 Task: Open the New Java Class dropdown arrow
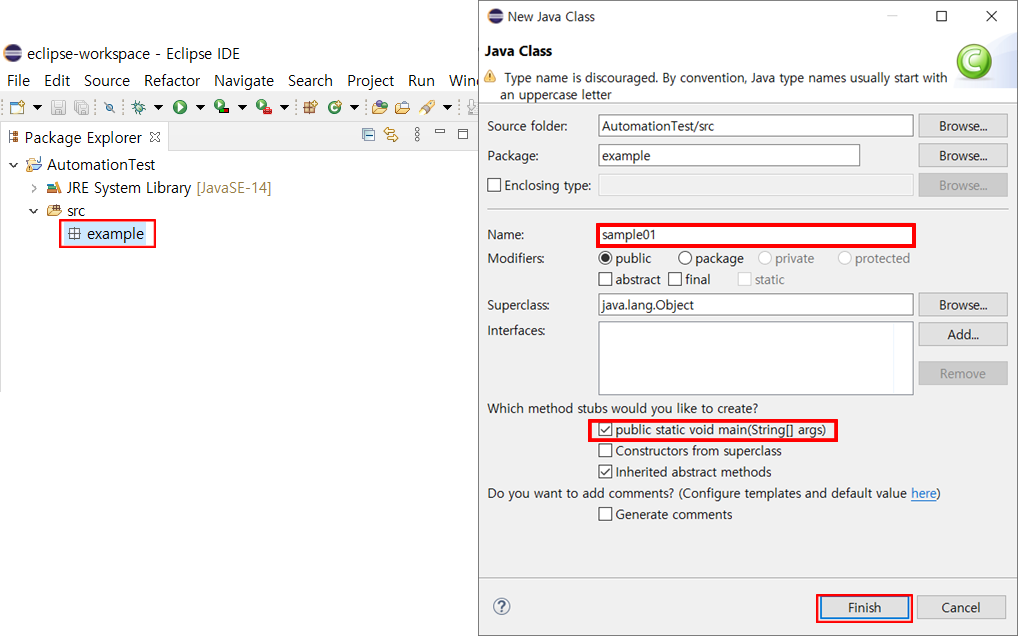354,108
